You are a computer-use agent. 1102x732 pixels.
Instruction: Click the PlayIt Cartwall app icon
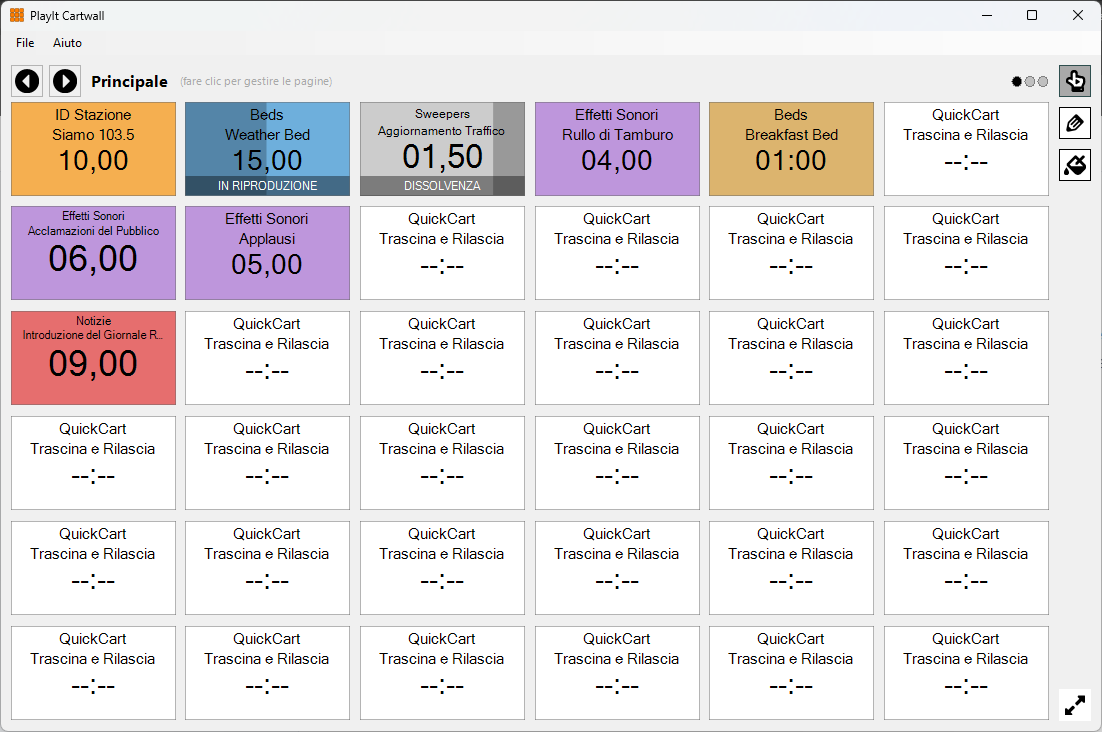(17, 15)
